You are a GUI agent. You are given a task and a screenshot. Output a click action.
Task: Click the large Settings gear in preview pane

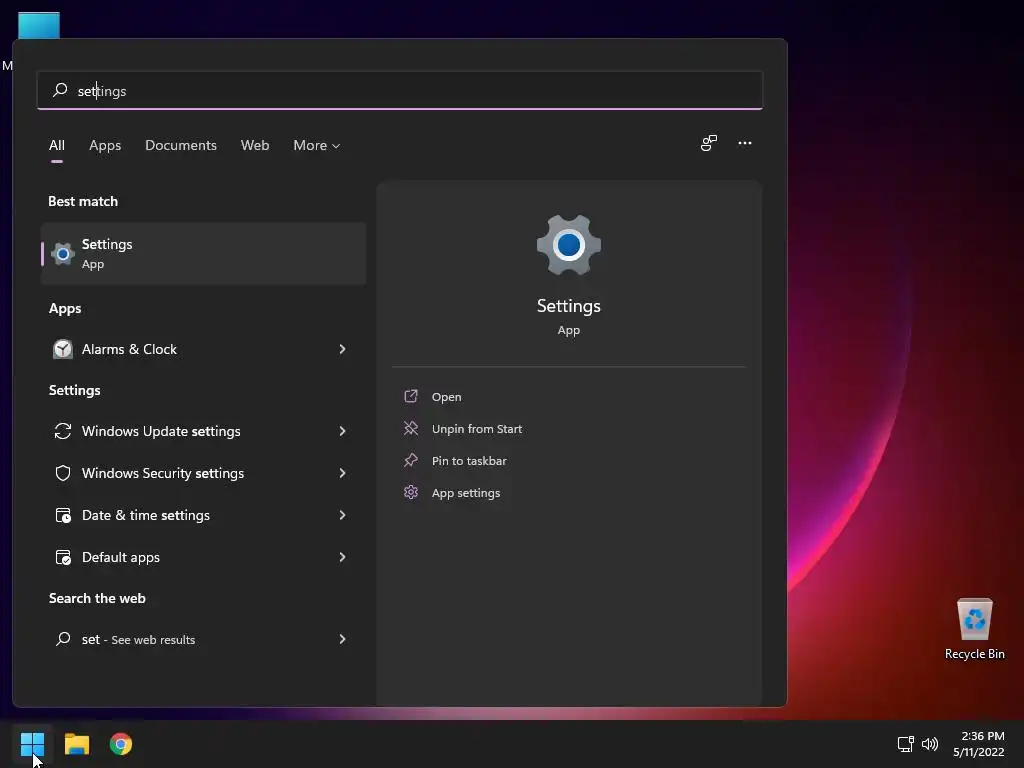tap(569, 245)
